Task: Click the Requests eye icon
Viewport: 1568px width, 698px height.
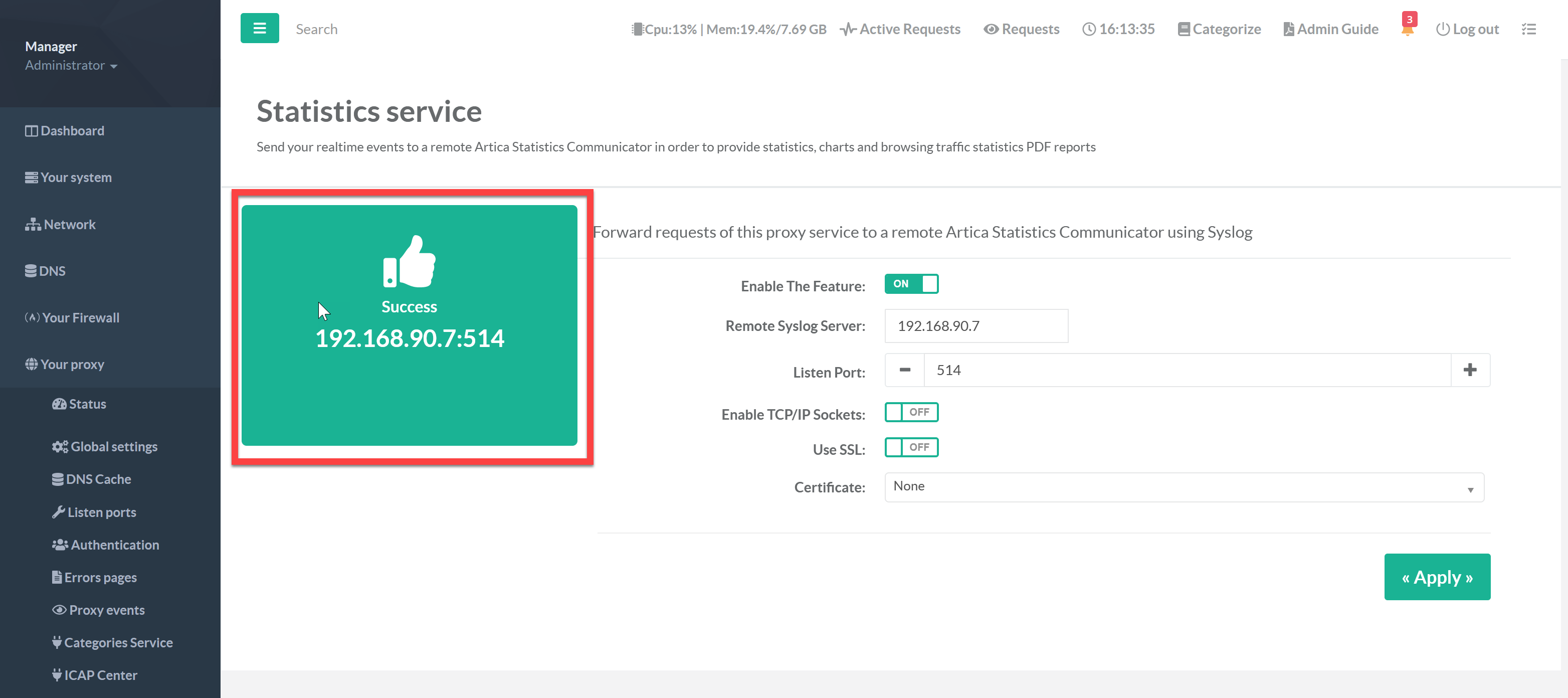Action: [x=991, y=29]
